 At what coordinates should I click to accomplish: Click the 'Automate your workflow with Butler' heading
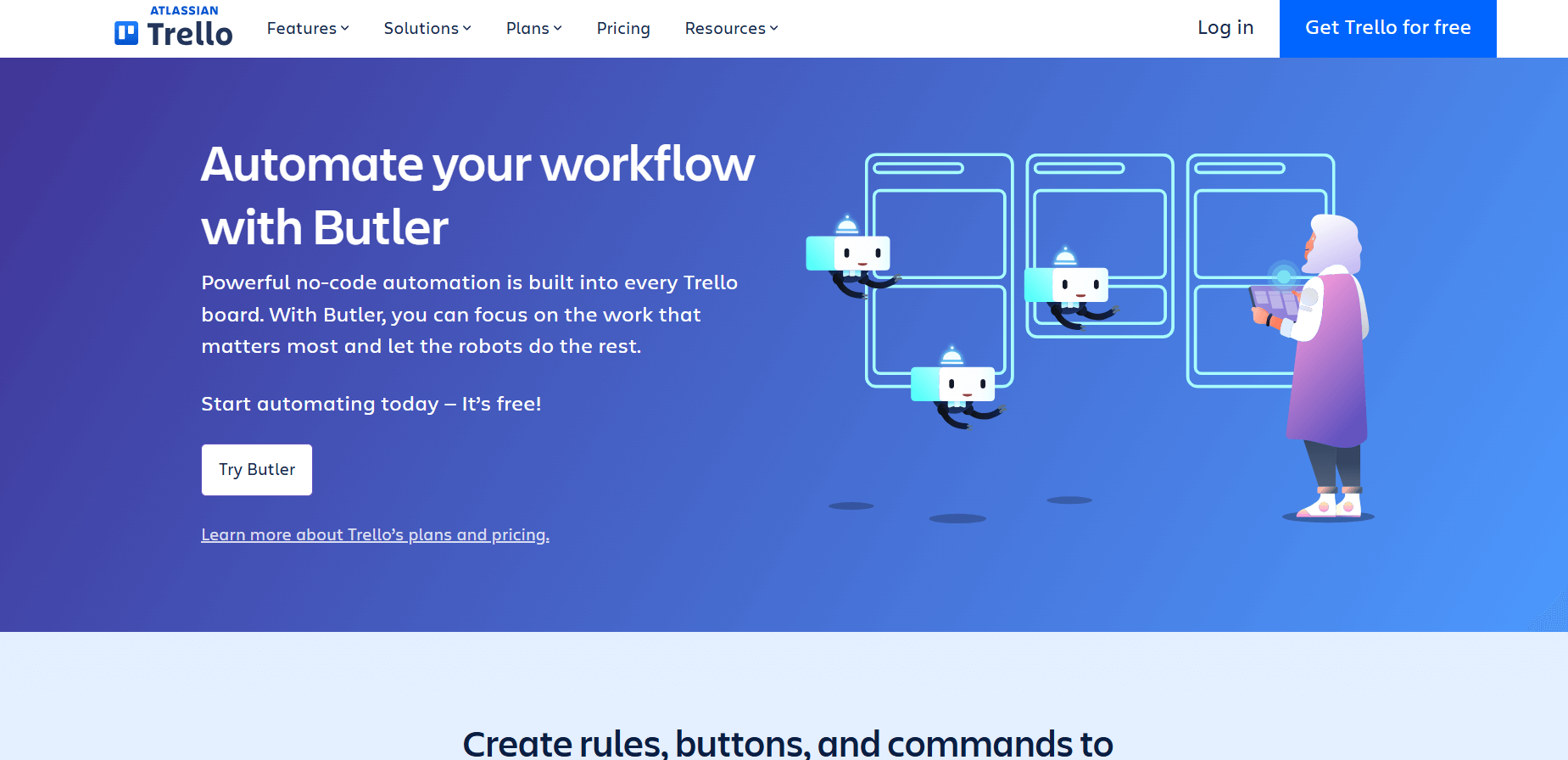click(477, 196)
